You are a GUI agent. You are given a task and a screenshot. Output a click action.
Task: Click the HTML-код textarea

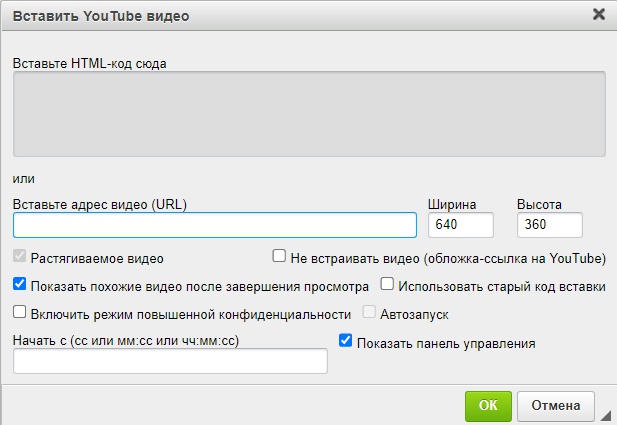click(x=309, y=114)
